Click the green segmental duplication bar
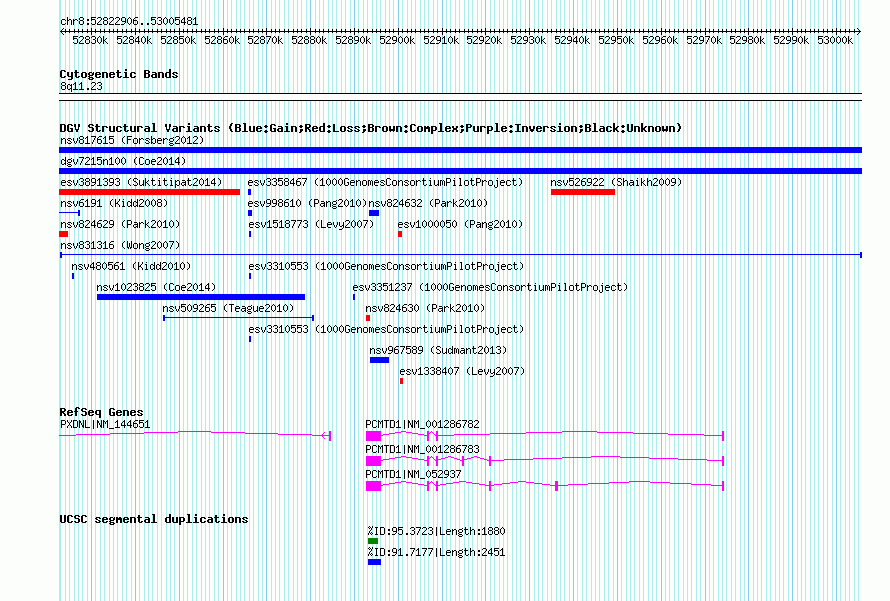This screenshot has width=890, height=601. point(373,541)
